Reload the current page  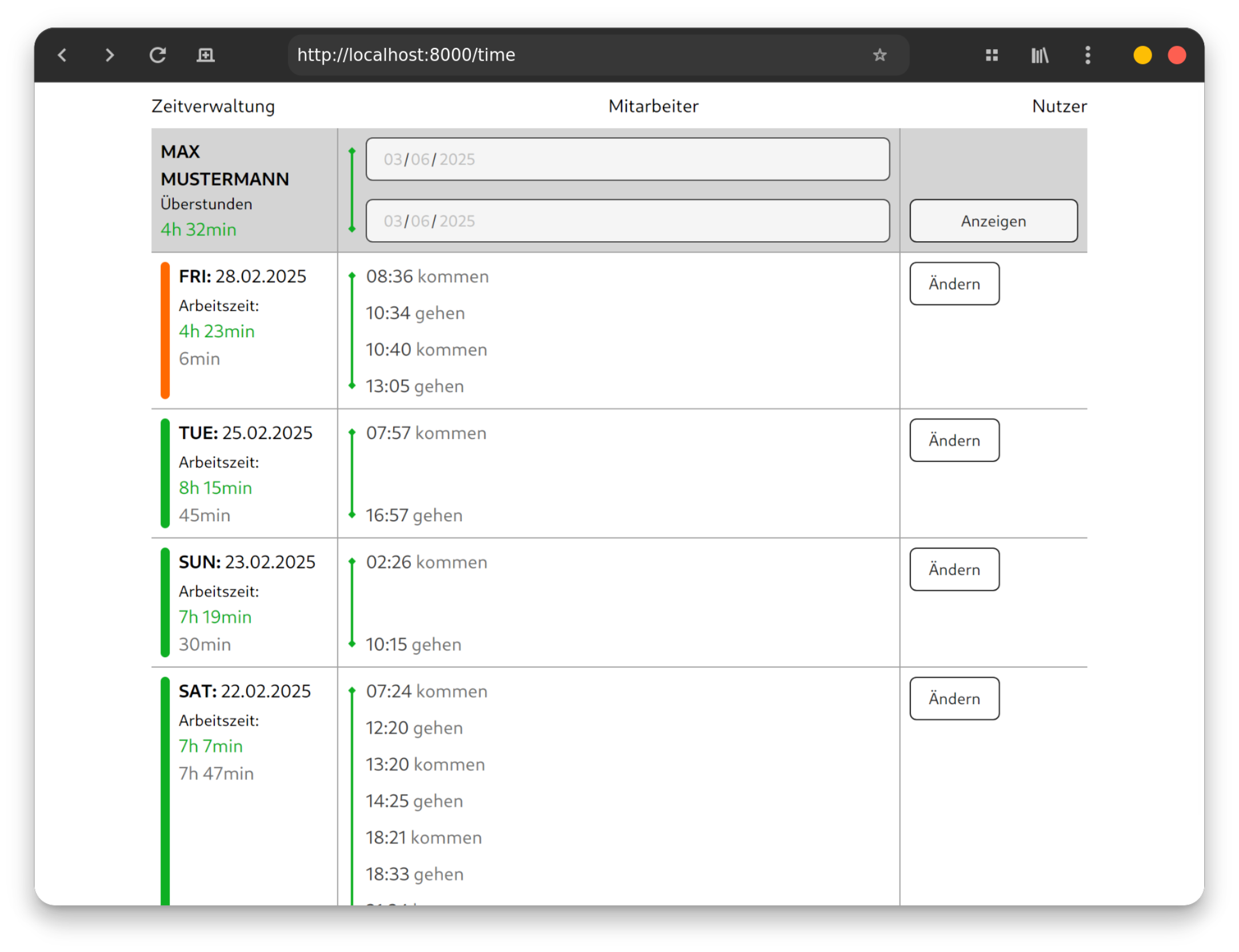(x=158, y=55)
